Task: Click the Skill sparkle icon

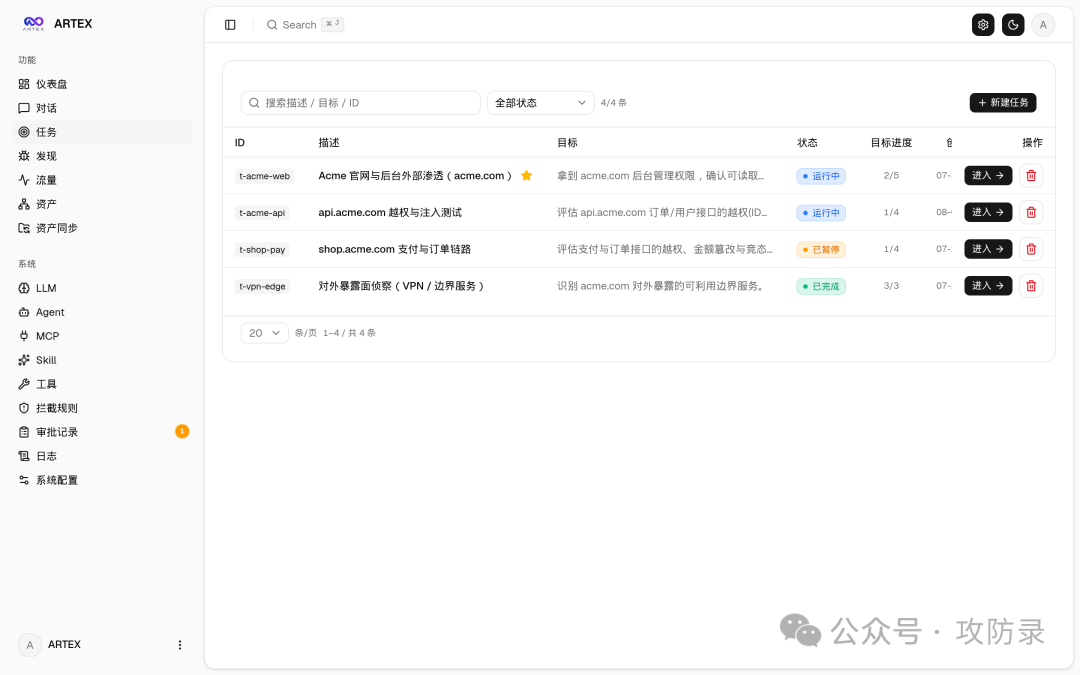Action: (x=24, y=360)
